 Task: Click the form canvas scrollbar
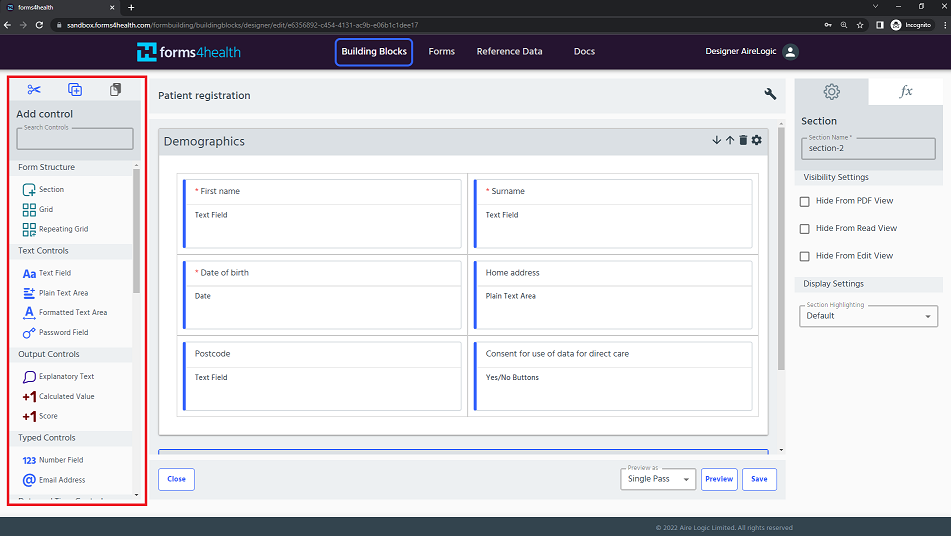click(x=781, y=249)
